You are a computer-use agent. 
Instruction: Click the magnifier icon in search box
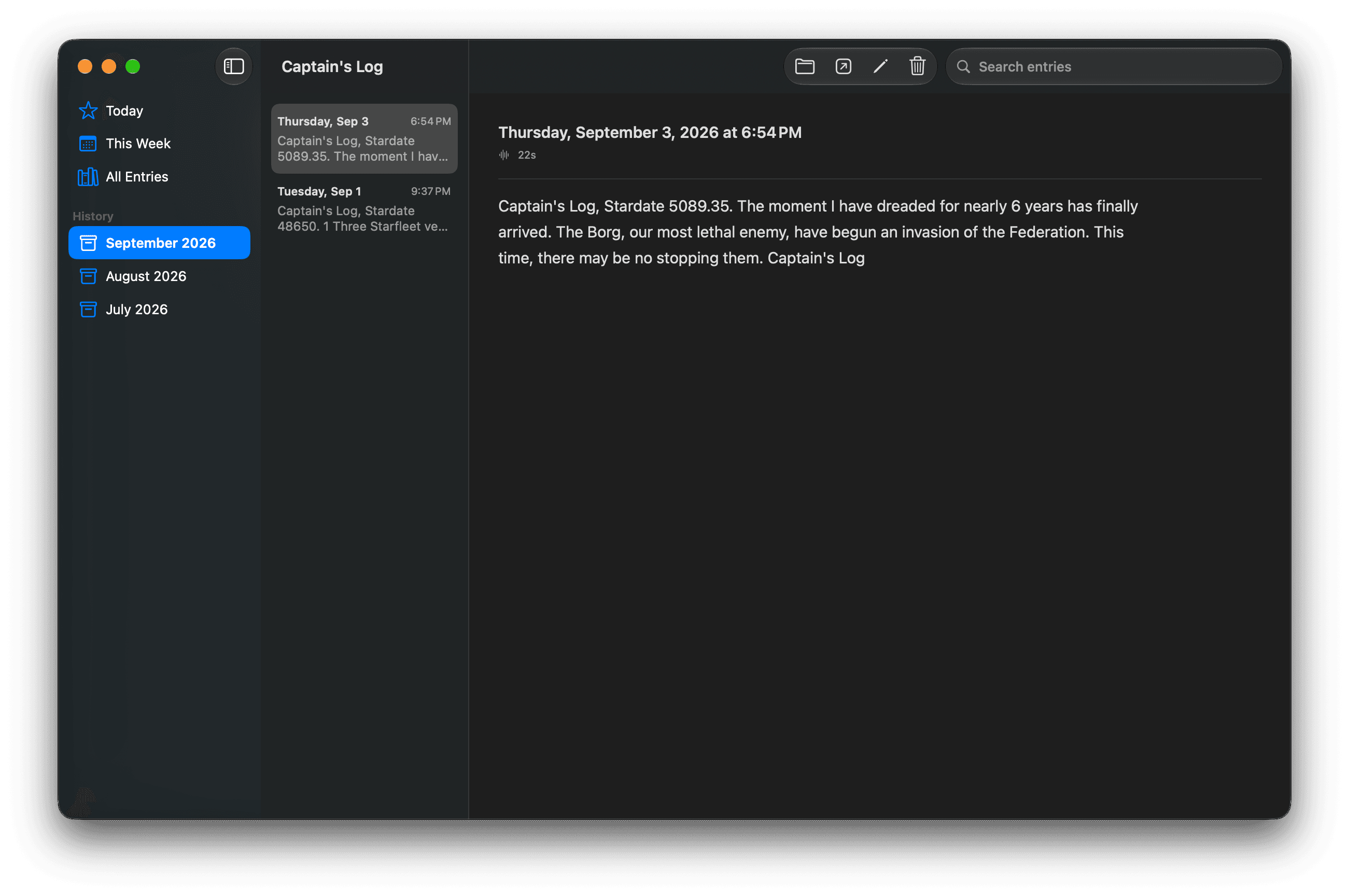point(963,67)
